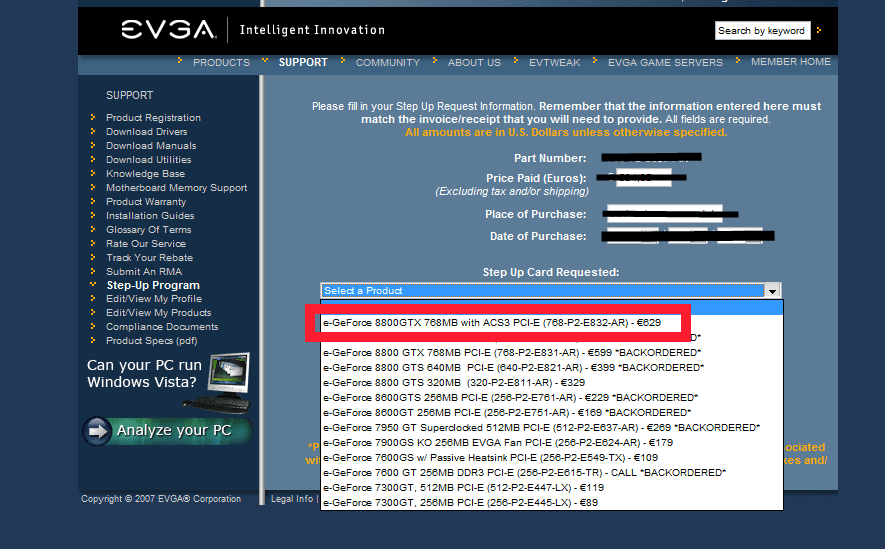Screen dimensions: 885x549
Task: Collapse the Step Up Card dropdown arrow
Action: pos(772,291)
